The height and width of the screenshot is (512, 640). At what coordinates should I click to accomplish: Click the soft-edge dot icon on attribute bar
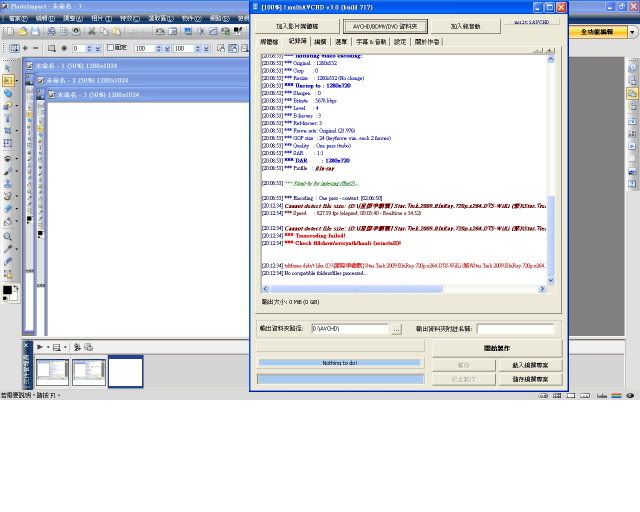64,48
